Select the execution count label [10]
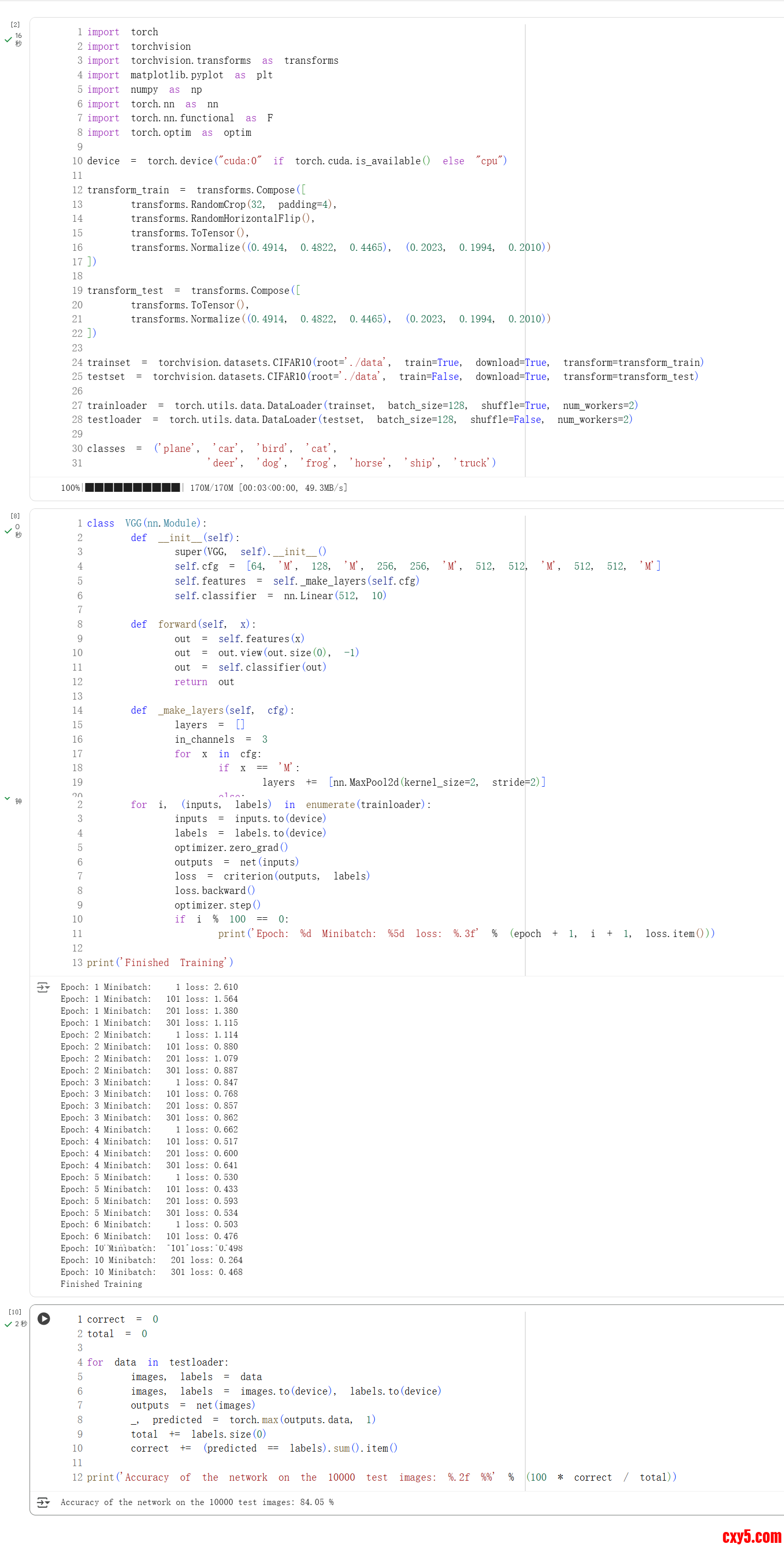 point(15,1312)
